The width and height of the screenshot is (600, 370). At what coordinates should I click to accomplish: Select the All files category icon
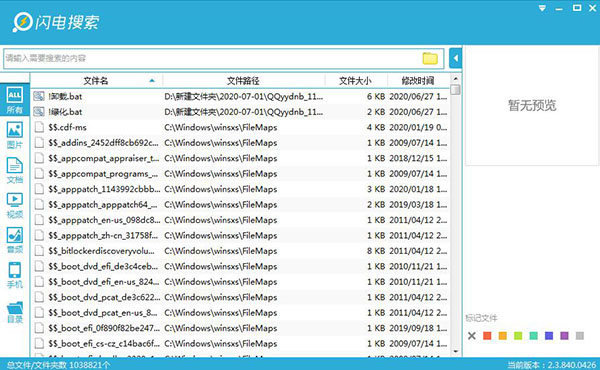[x=15, y=99]
